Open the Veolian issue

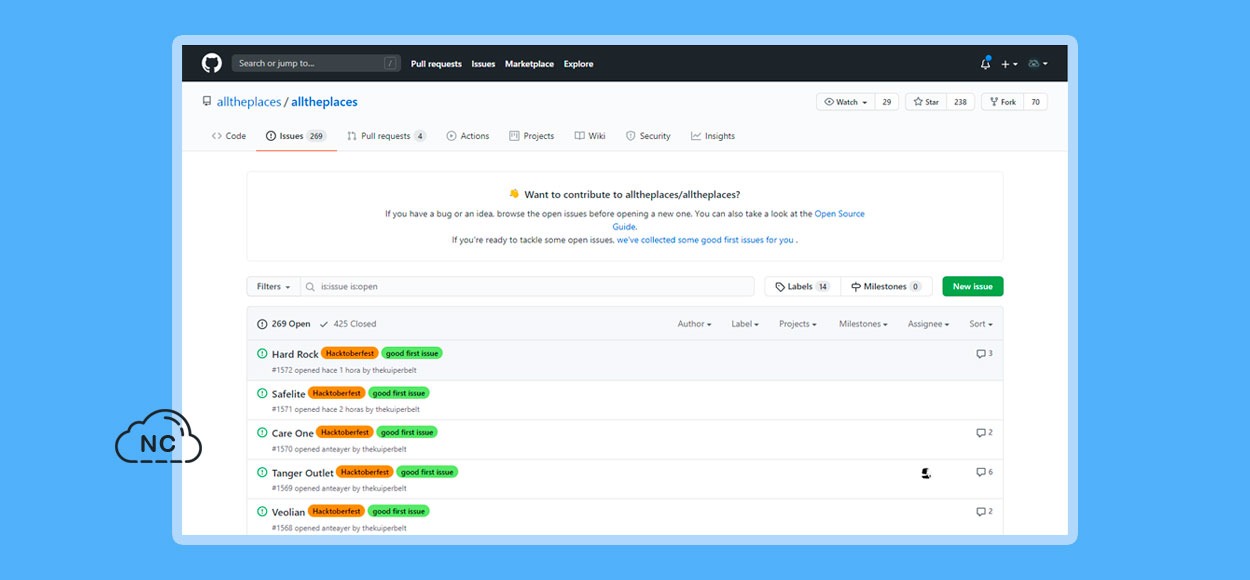pyautogui.click(x=289, y=512)
